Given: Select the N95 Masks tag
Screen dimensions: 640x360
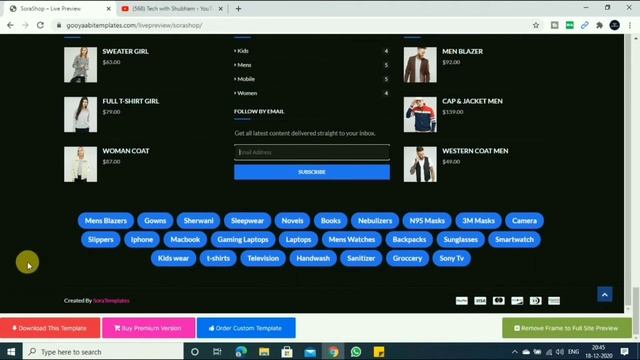Looking at the screenshot, I should click(427, 221).
